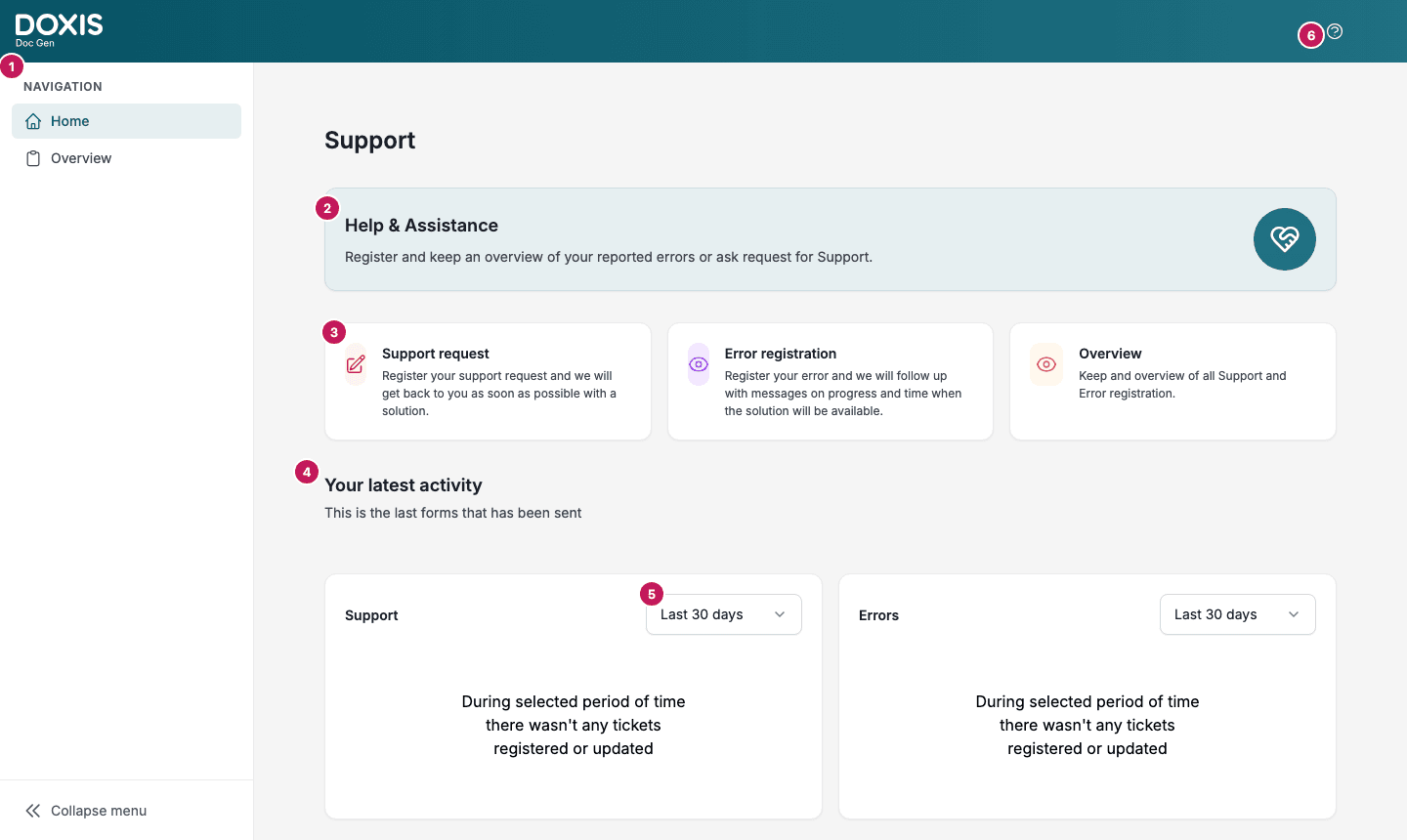This screenshot has width=1407, height=840.
Task: Click the Your latest activity heading
Action: point(404,485)
